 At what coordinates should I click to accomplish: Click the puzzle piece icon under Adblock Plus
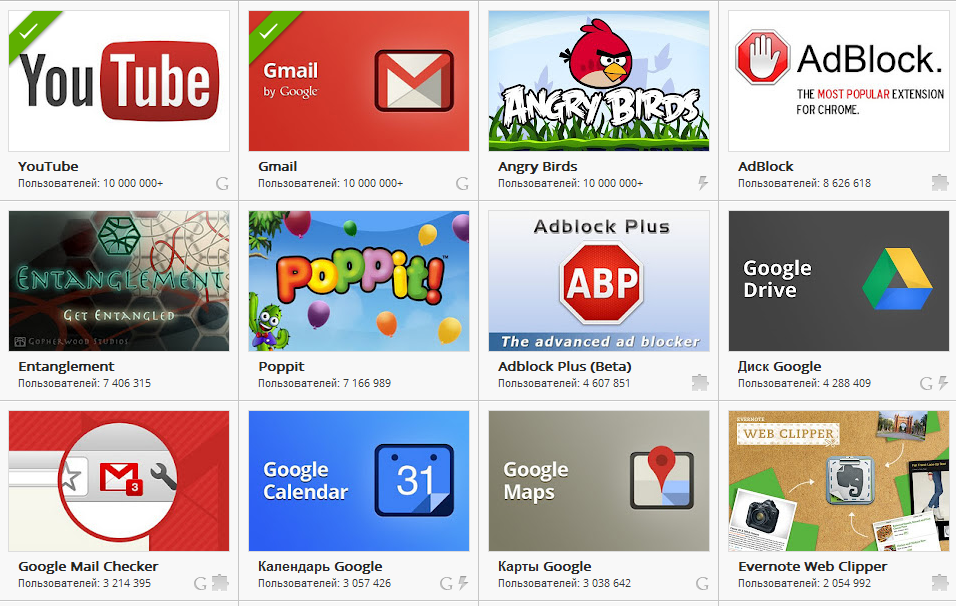(701, 382)
